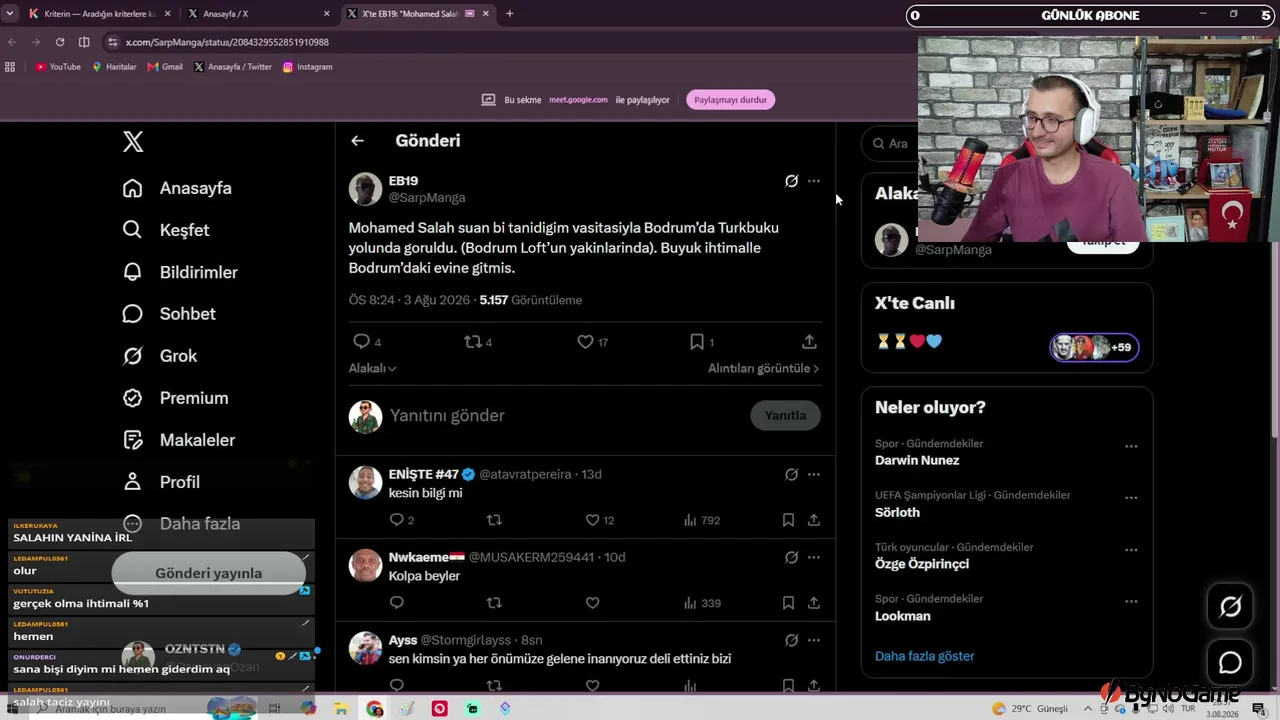Click the Yanıtını gönder reply field
This screenshot has width=1280, height=720.
tap(563, 415)
